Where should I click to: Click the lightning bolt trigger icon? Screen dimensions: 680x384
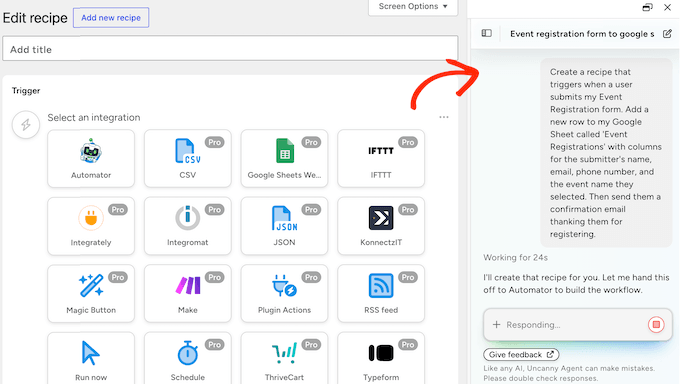[26, 125]
